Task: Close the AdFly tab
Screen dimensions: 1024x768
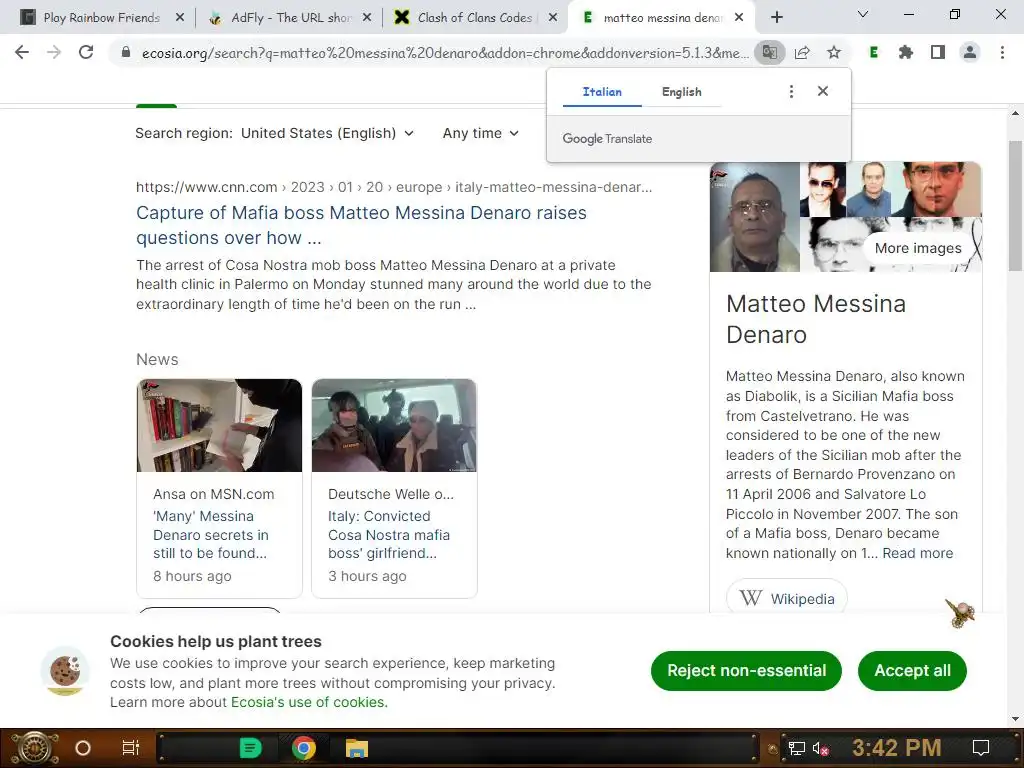Action: point(367,18)
